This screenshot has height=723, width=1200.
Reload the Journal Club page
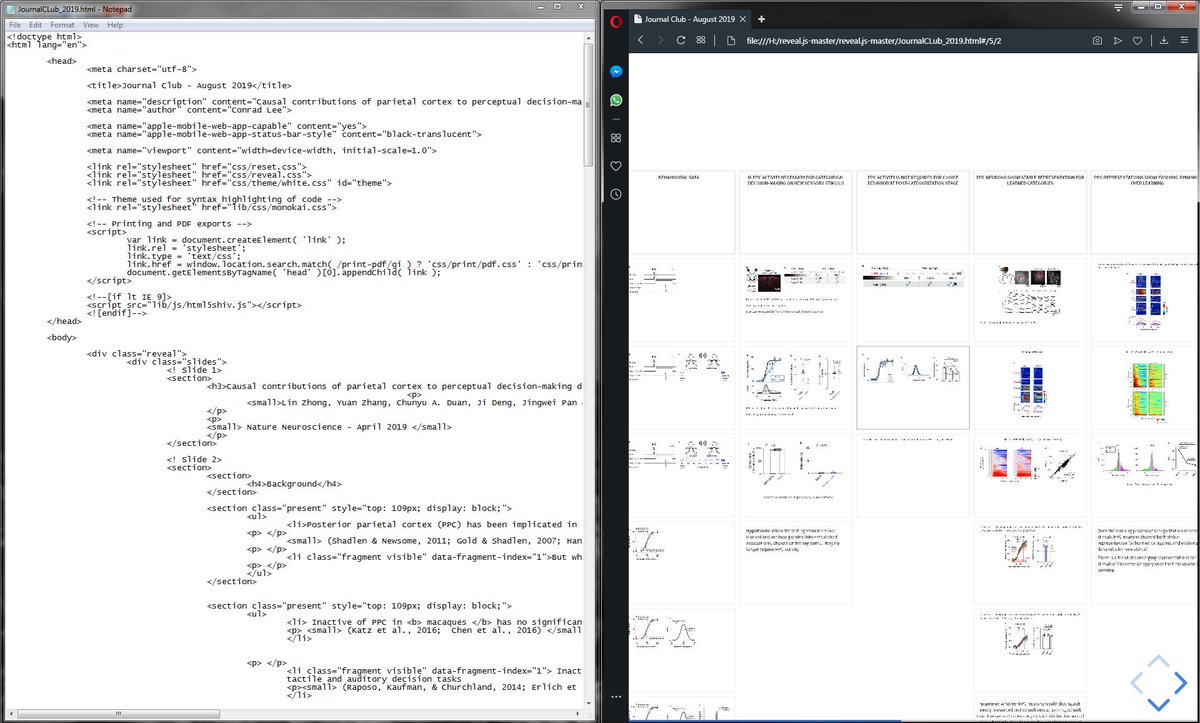click(x=681, y=41)
